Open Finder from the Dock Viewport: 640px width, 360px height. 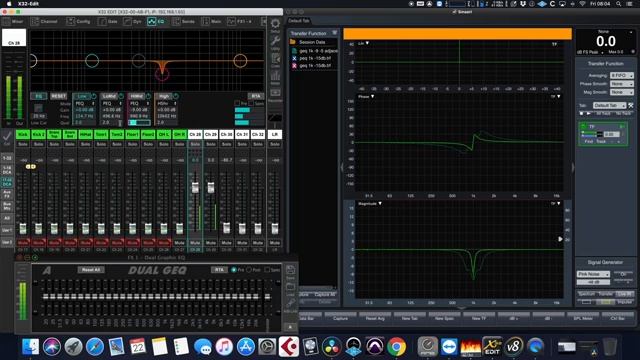(30, 347)
